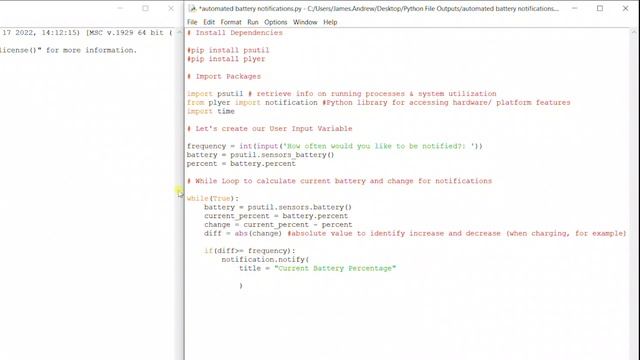Screen dimensions: 640x360
Task: Click the shell window scrollbar up arrow
Action: coord(179,32)
